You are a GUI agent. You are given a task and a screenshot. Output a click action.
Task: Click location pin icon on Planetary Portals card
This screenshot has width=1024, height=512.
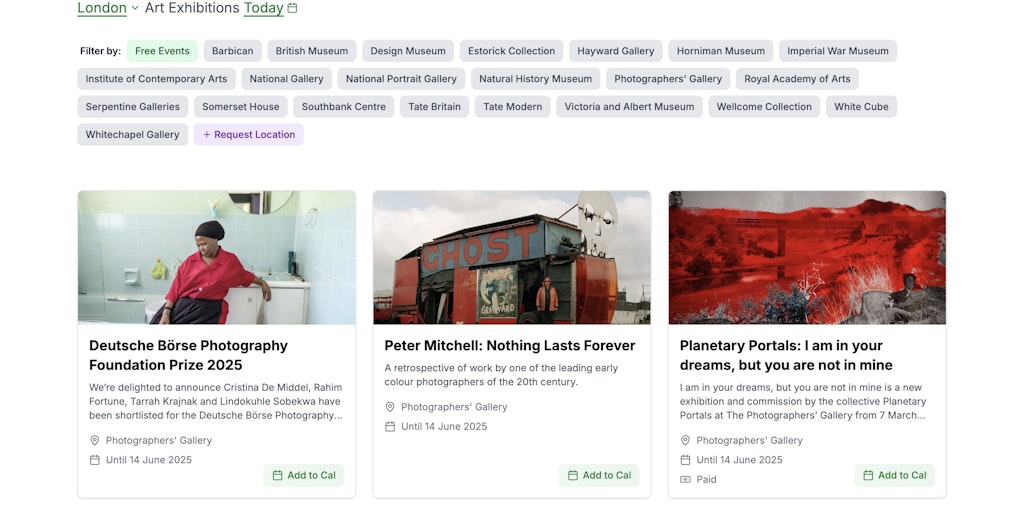(685, 440)
